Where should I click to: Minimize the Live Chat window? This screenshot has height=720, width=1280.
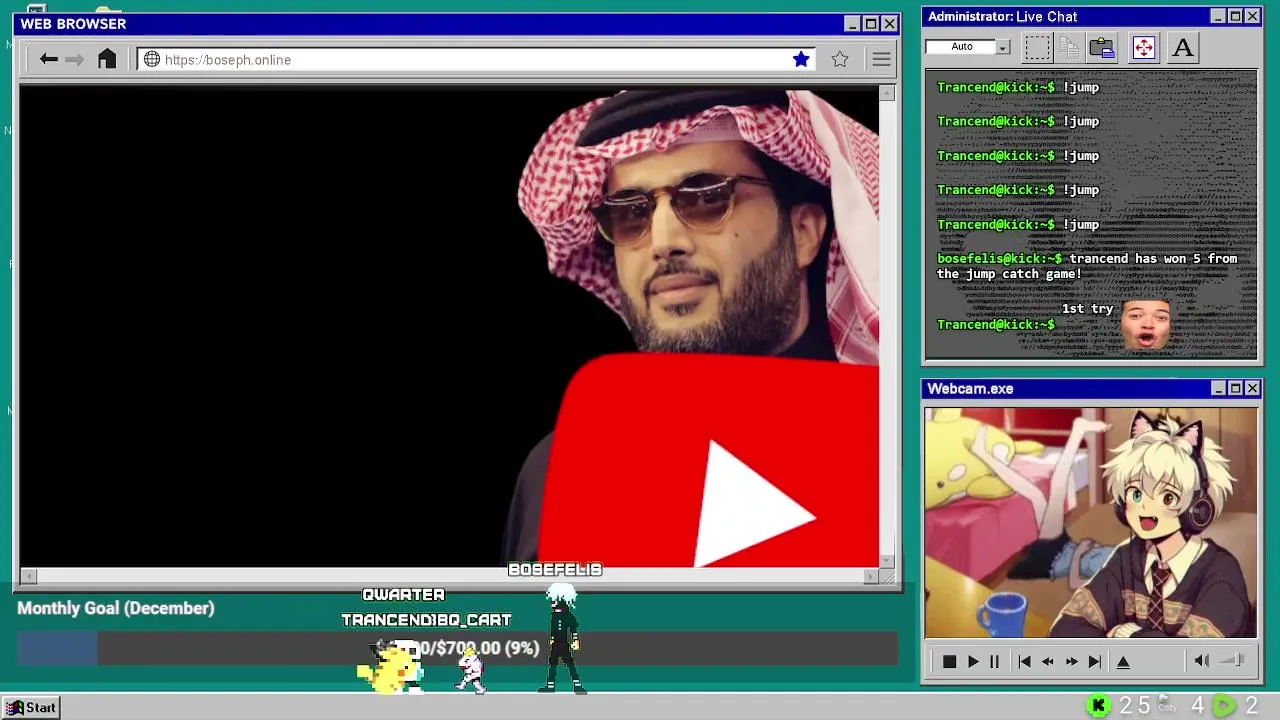(1218, 16)
